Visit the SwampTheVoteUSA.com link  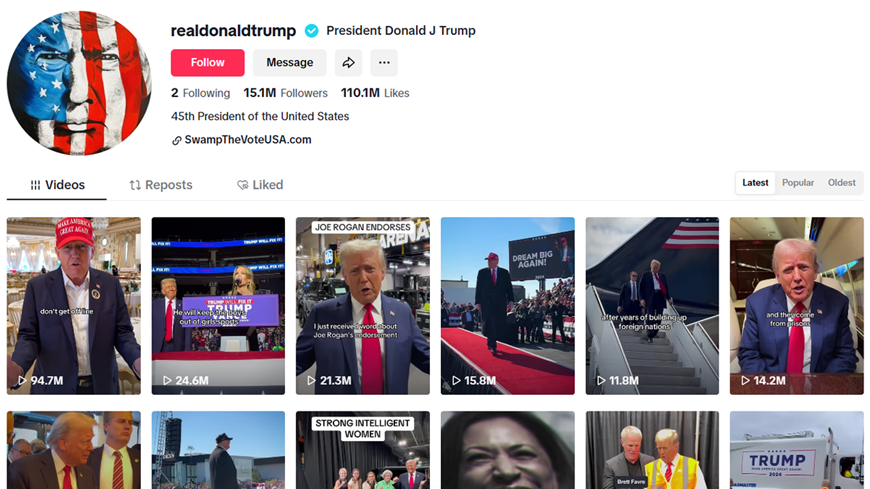[x=247, y=140]
